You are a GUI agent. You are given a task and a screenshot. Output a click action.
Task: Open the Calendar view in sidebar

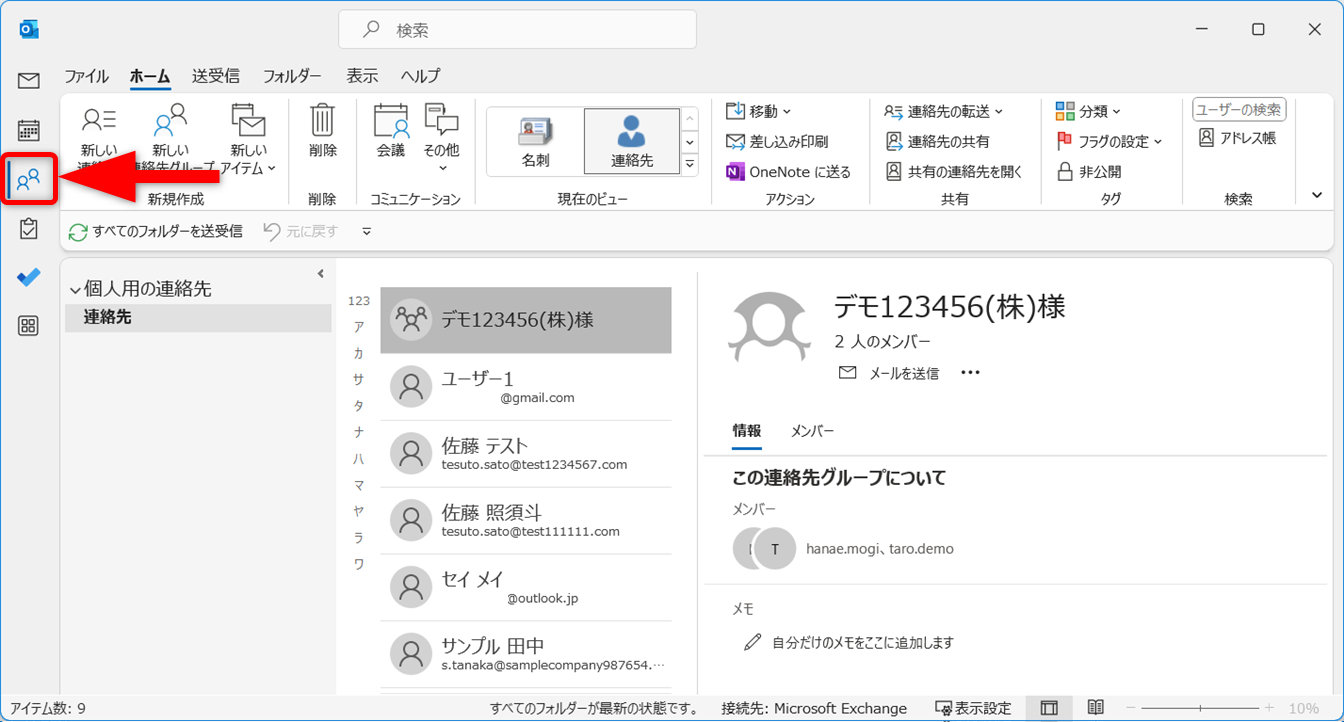(28, 130)
